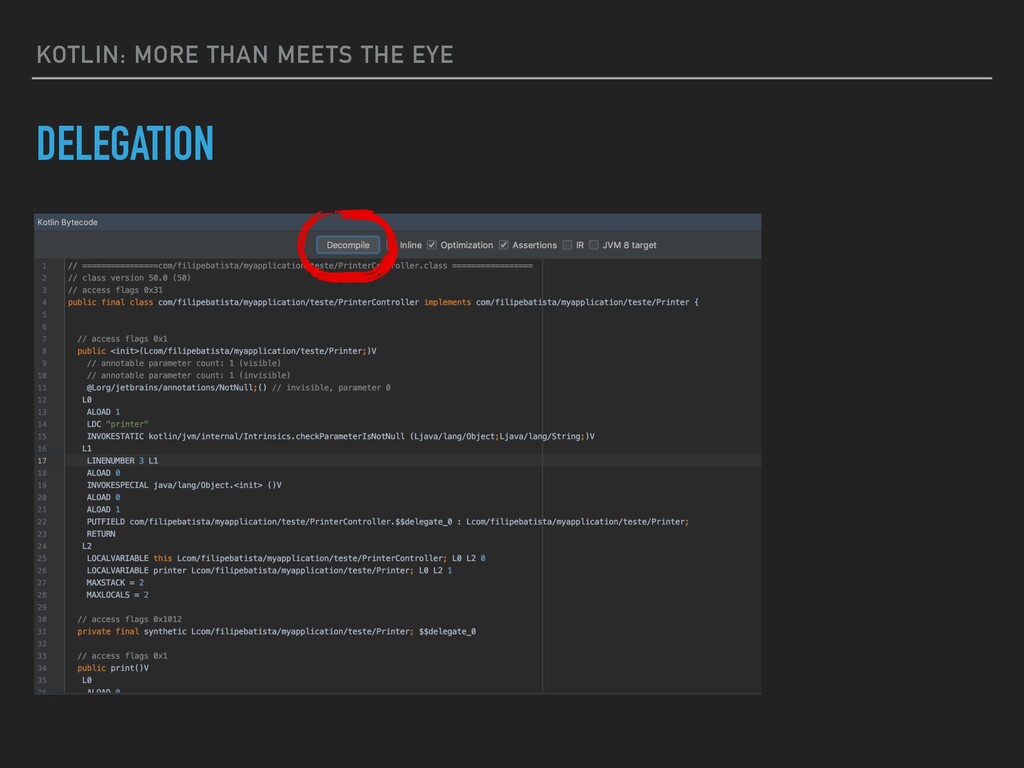The height and width of the screenshot is (768, 1024).
Task: Click 'annotable parameter count: 1 (visible)' comment
Action: pyautogui.click(x=184, y=363)
